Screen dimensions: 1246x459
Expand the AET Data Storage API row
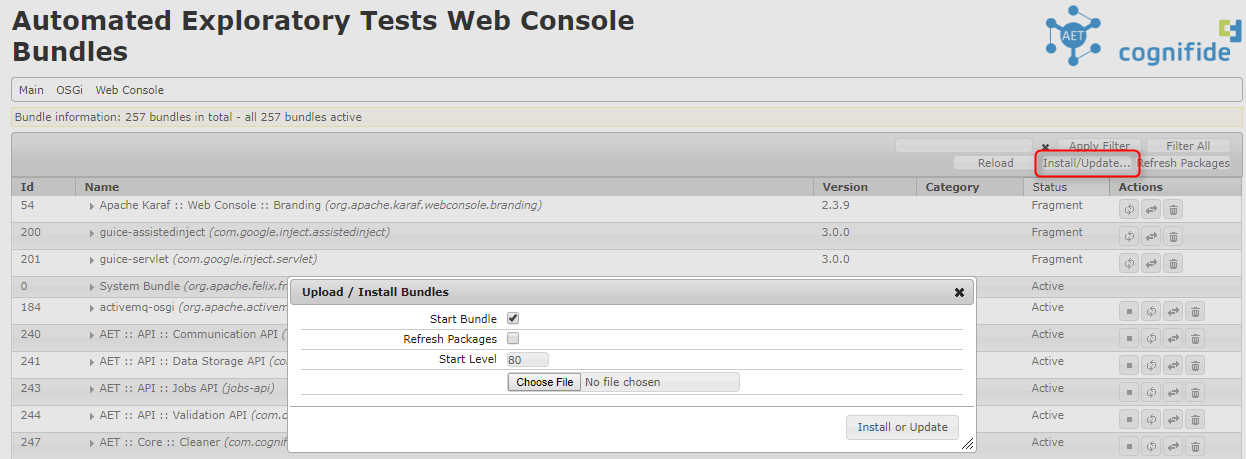92,362
